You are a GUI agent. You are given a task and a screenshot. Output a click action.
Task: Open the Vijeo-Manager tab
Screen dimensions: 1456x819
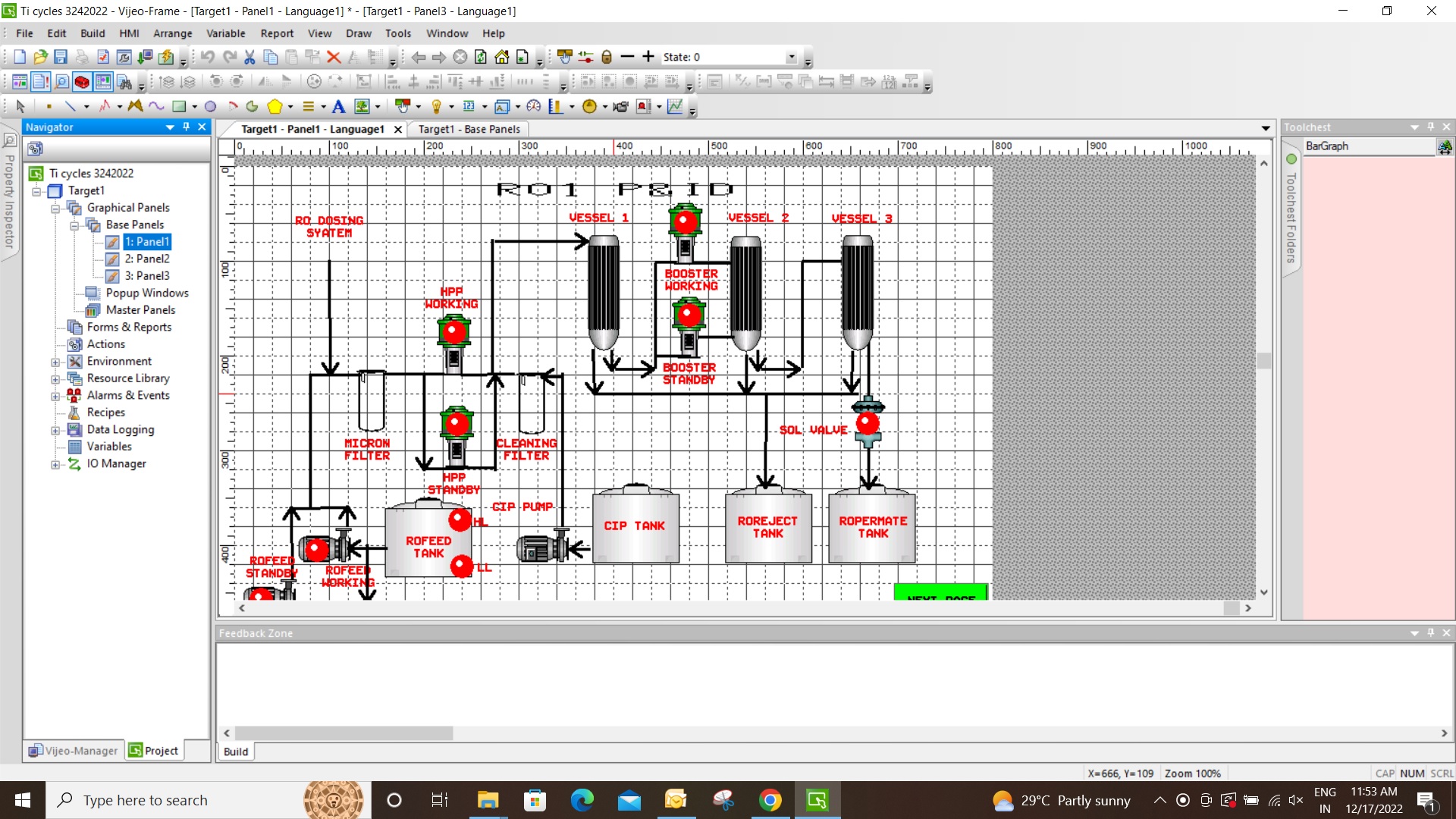(x=74, y=751)
